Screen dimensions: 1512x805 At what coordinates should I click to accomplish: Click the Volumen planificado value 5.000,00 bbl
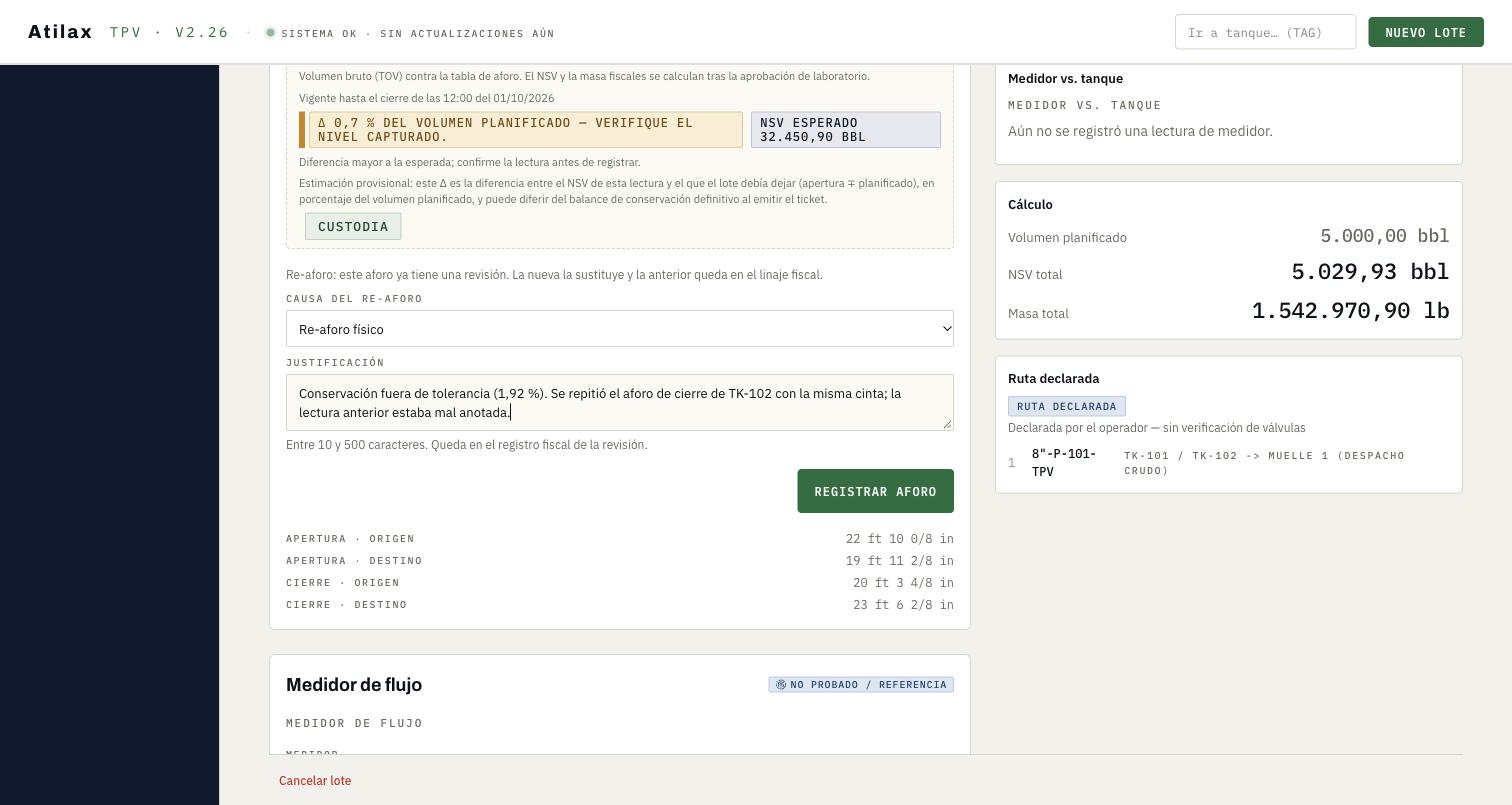coord(1385,236)
